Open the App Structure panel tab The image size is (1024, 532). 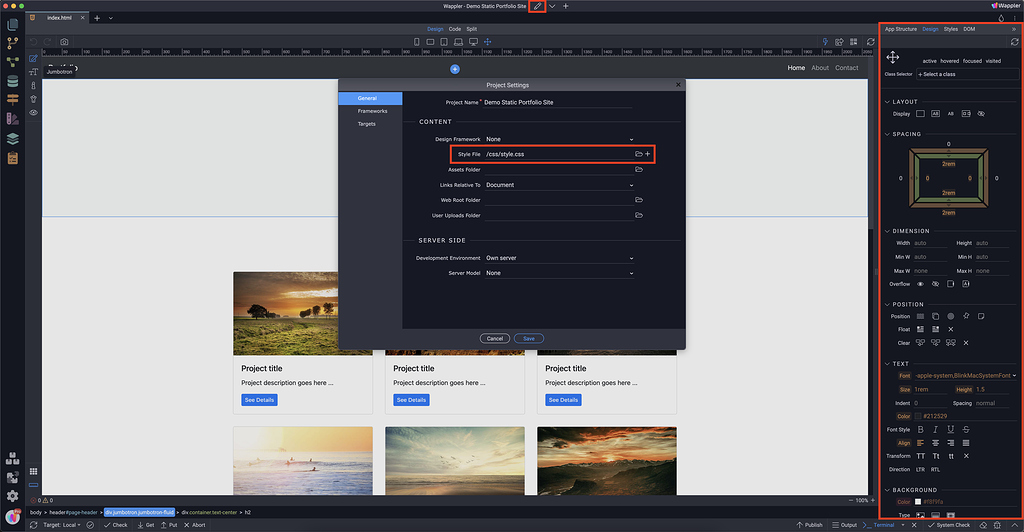[x=901, y=29]
